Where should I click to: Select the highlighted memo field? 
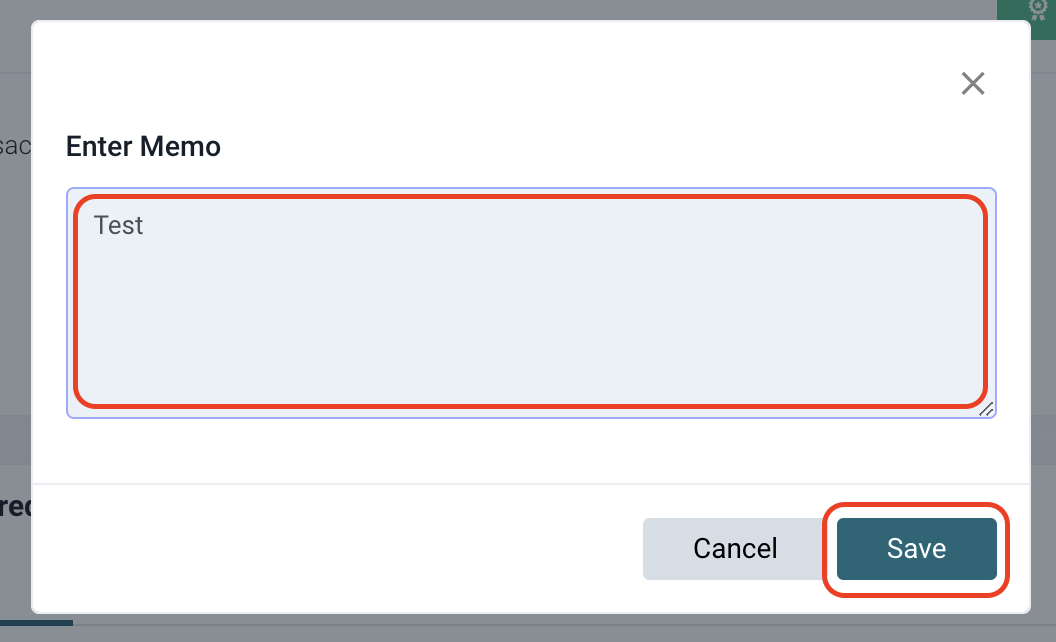click(528, 300)
